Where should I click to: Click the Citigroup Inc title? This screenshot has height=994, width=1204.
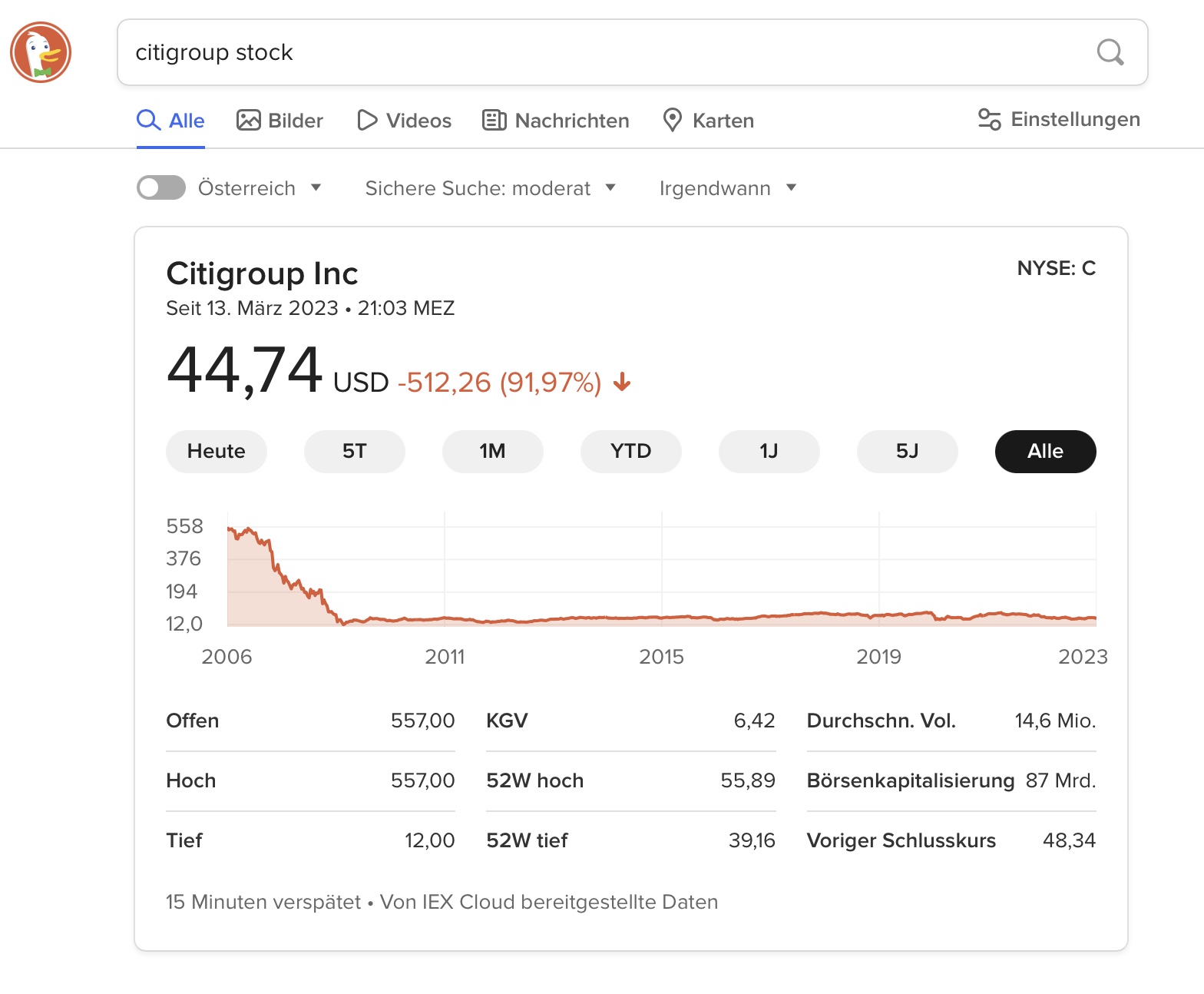pos(263,273)
